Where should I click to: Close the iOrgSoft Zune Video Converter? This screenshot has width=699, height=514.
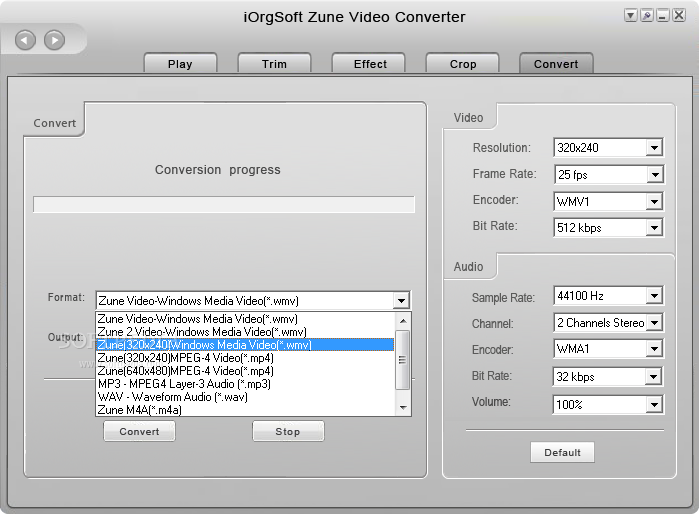[x=678, y=16]
